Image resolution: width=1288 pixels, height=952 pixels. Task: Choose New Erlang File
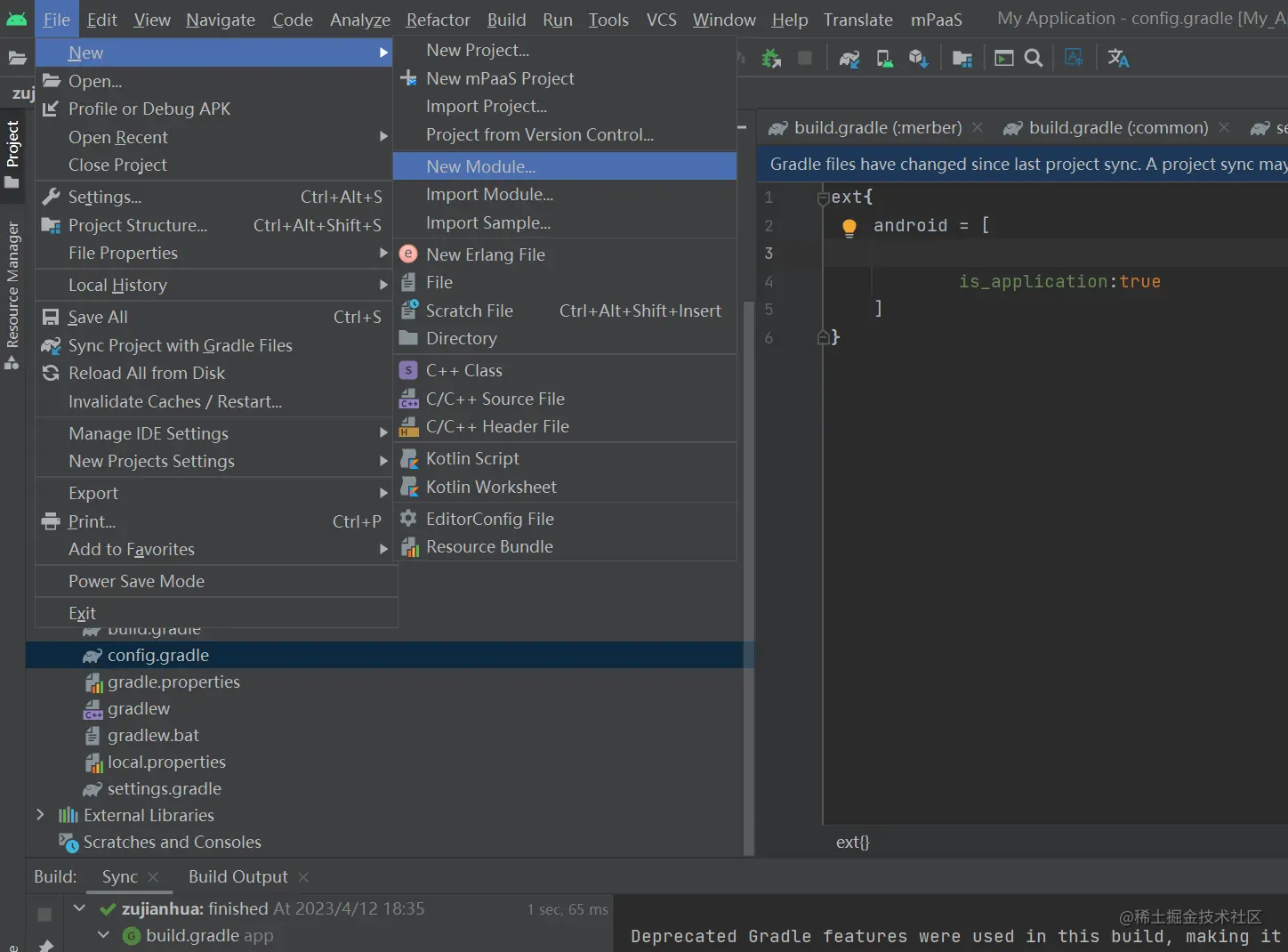(x=565, y=254)
